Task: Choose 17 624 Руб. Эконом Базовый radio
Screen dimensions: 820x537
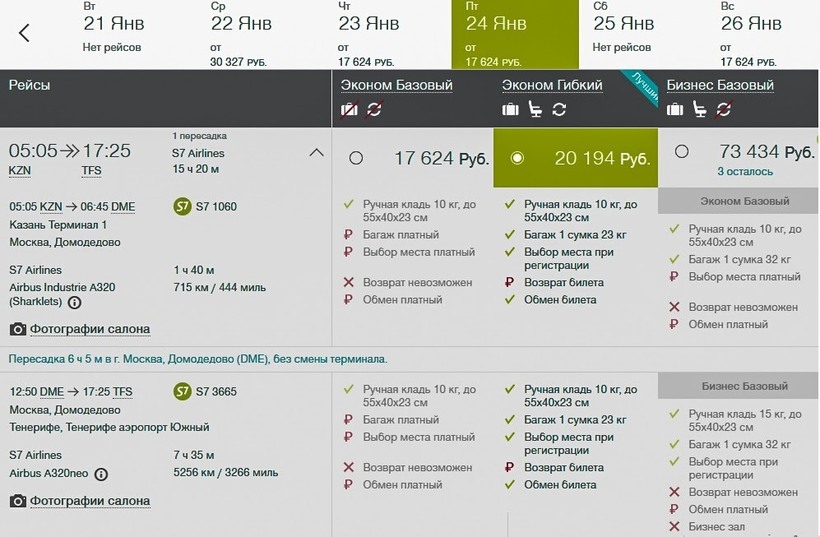Action: [x=356, y=157]
